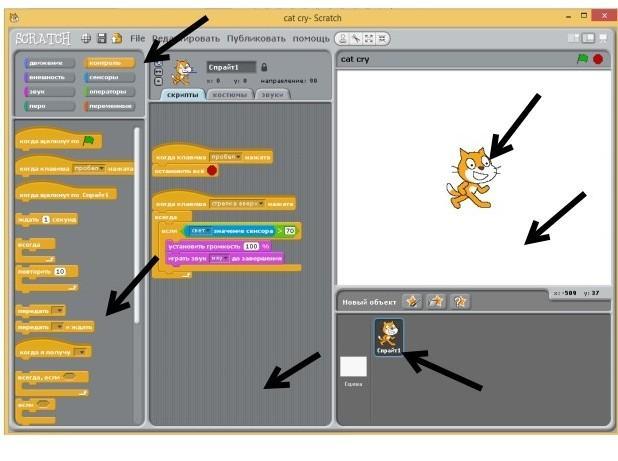The image size is (618, 461).
Task: Click the всегда, если palette block
Action: 53,383
